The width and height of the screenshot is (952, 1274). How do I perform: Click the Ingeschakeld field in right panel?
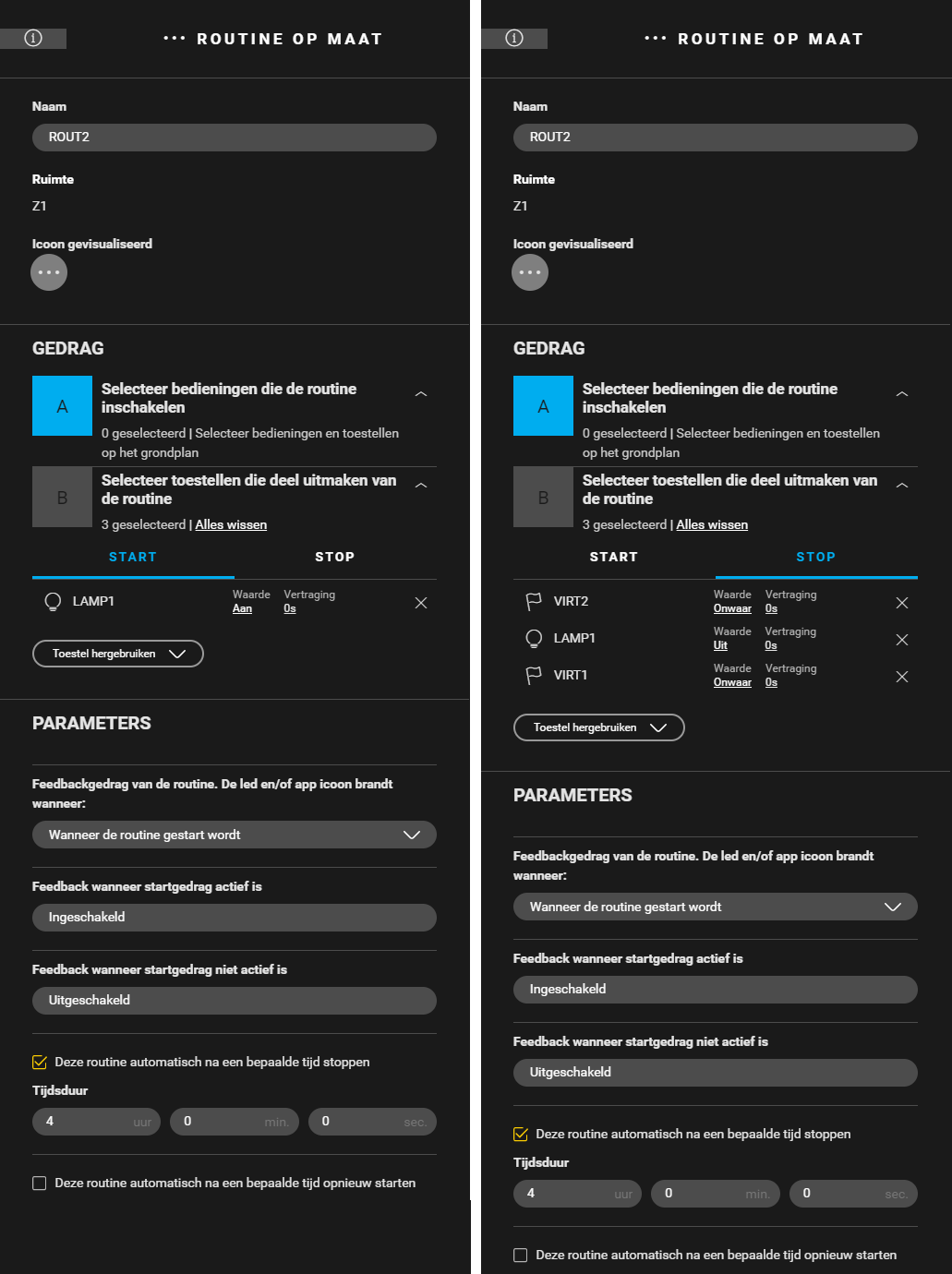716,990
